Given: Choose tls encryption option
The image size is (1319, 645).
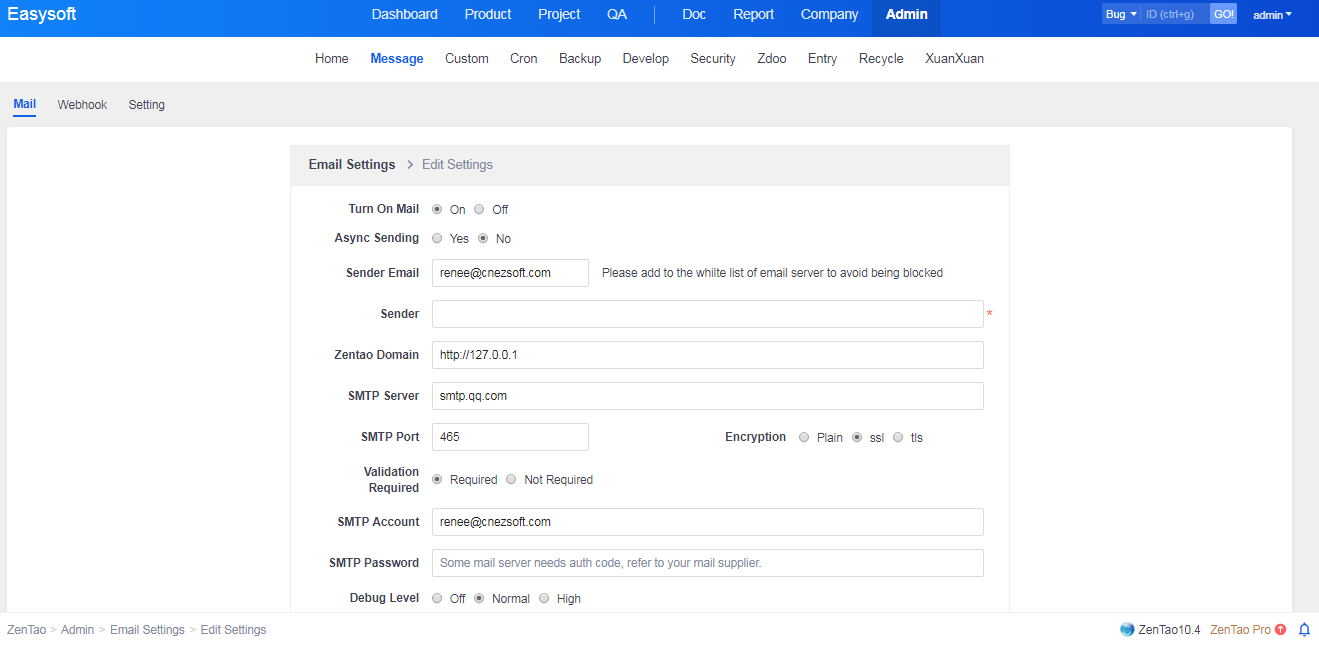Looking at the screenshot, I should click(898, 438).
